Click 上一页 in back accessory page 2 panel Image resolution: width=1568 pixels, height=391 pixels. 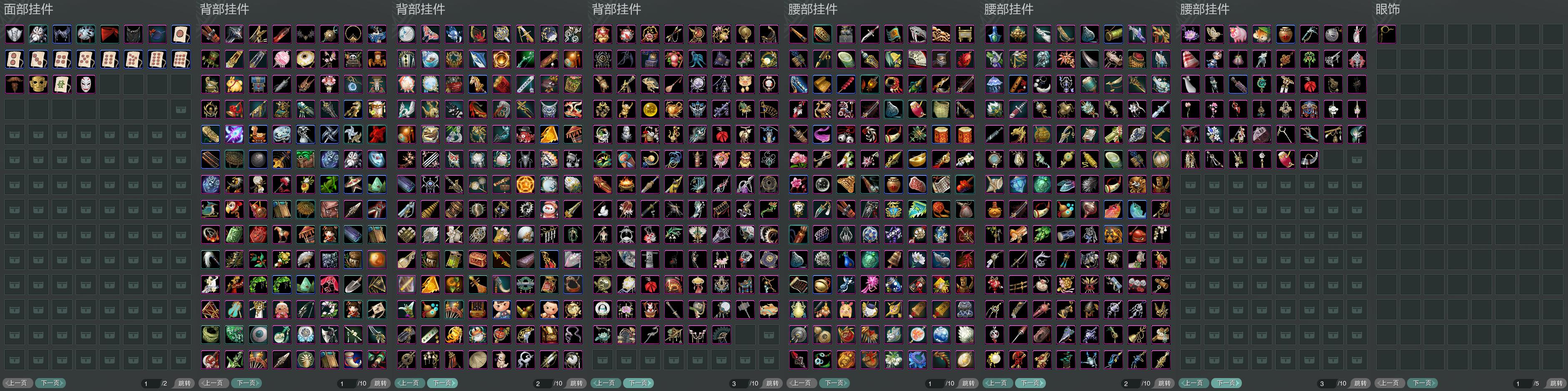[x=409, y=383]
